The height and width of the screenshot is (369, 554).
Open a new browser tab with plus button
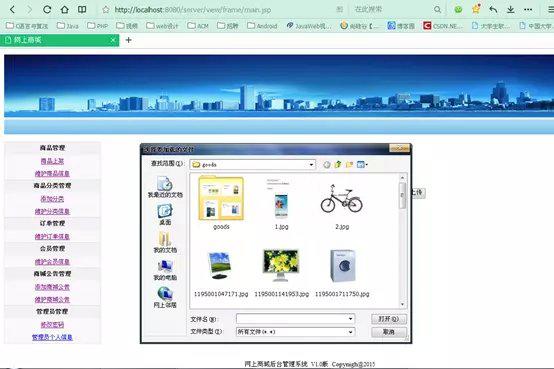point(129,40)
